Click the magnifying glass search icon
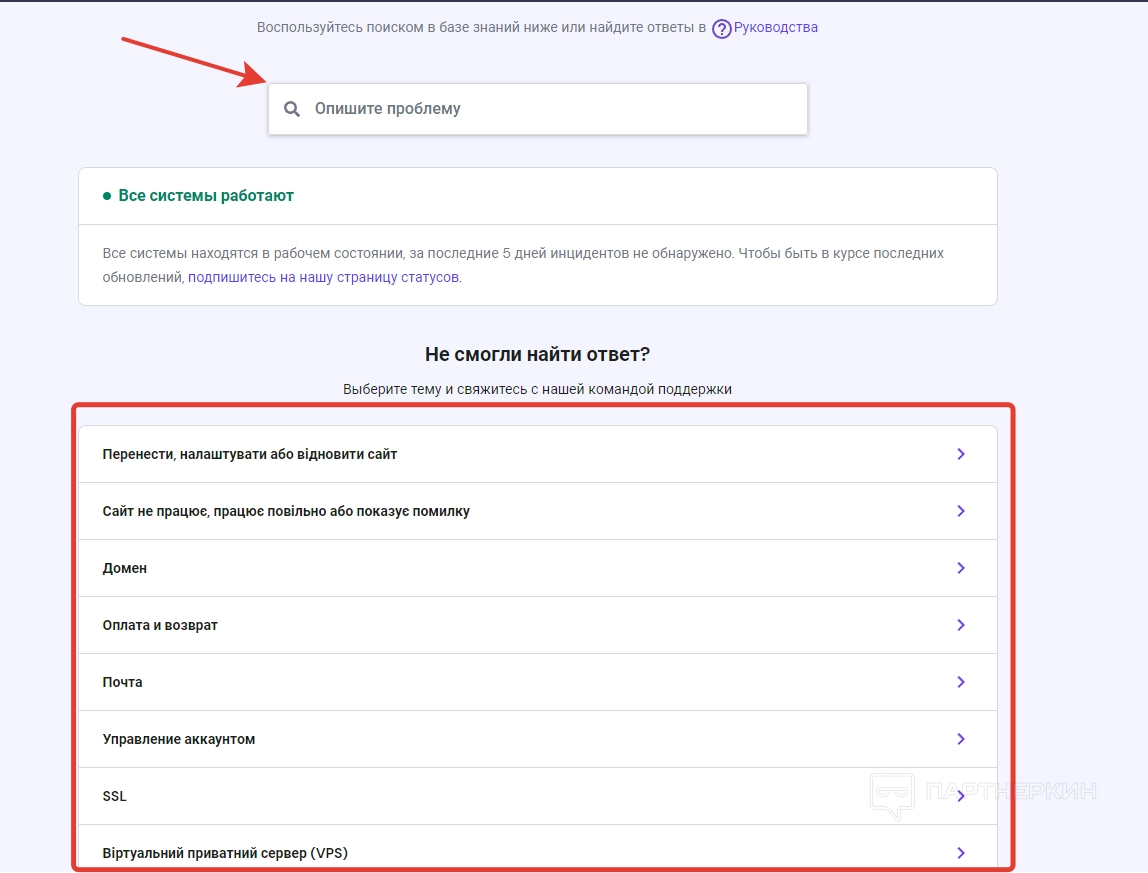The image size is (1148, 873). [x=292, y=109]
